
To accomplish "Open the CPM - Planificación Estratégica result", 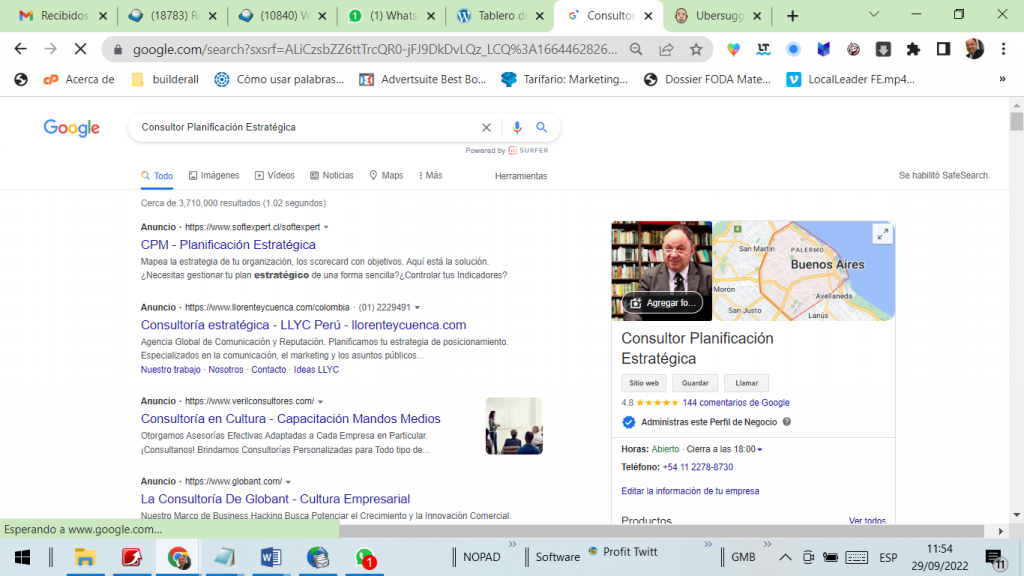I will click(x=228, y=245).
